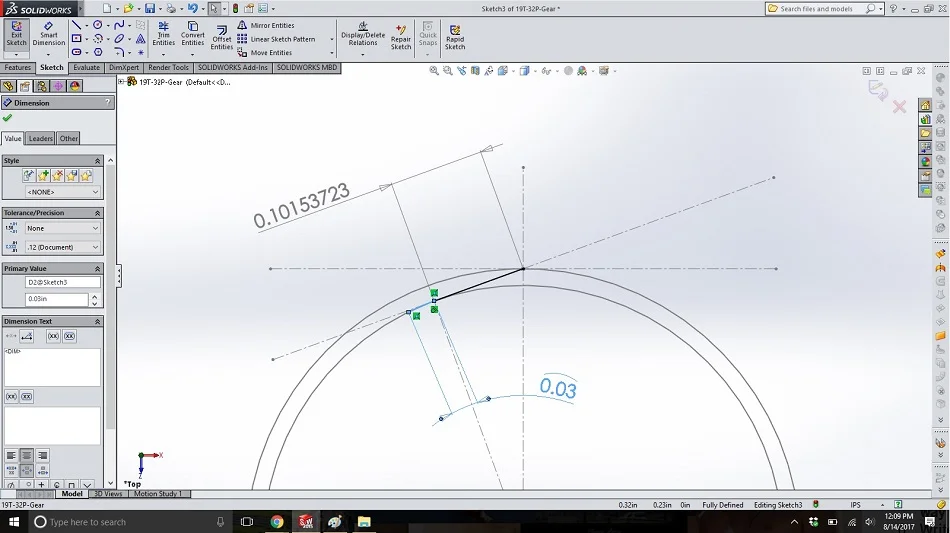
Task: Open Chrome from the taskbar
Action: [x=277, y=521]
